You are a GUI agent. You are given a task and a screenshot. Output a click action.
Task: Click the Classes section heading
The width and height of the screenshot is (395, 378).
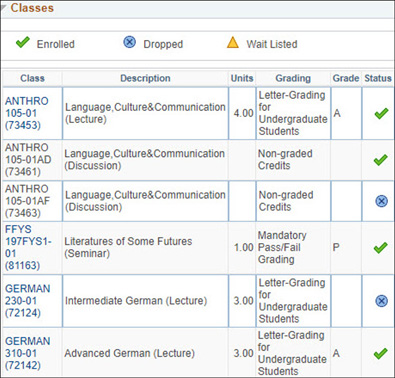[x=32, y=8]
